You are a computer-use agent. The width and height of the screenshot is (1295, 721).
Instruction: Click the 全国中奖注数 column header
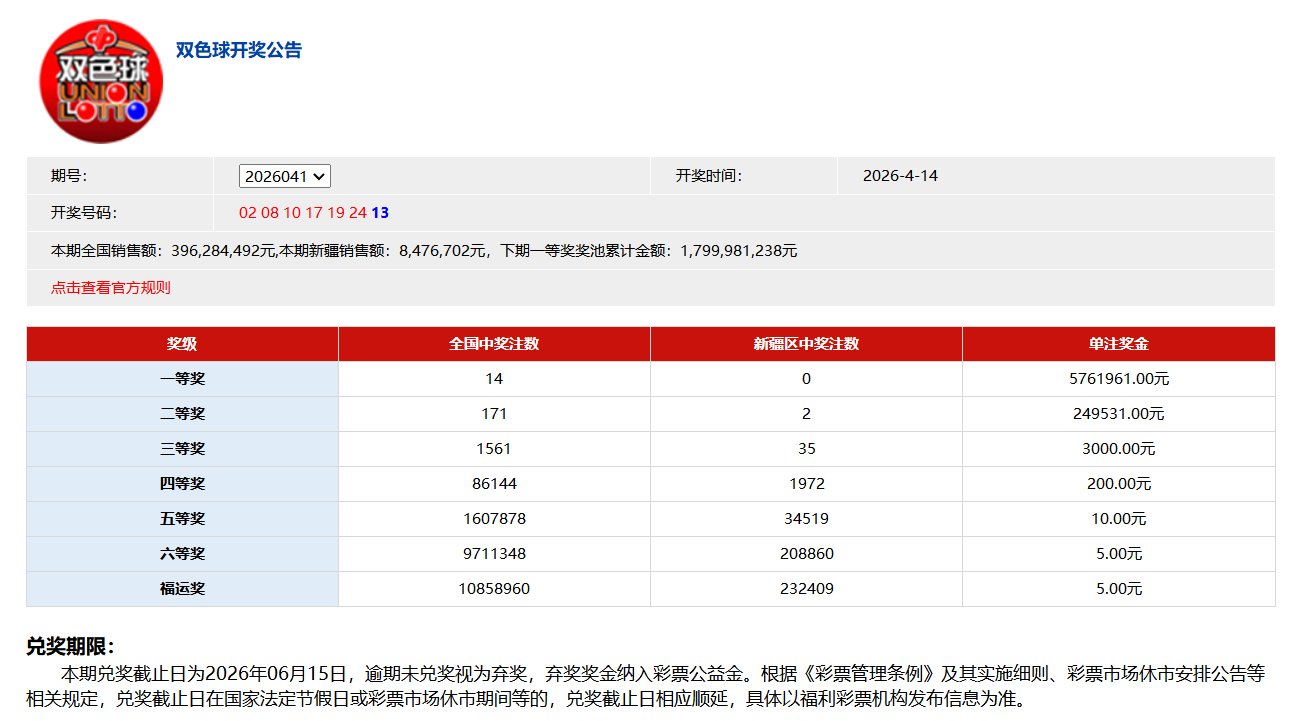pos(494,344)
